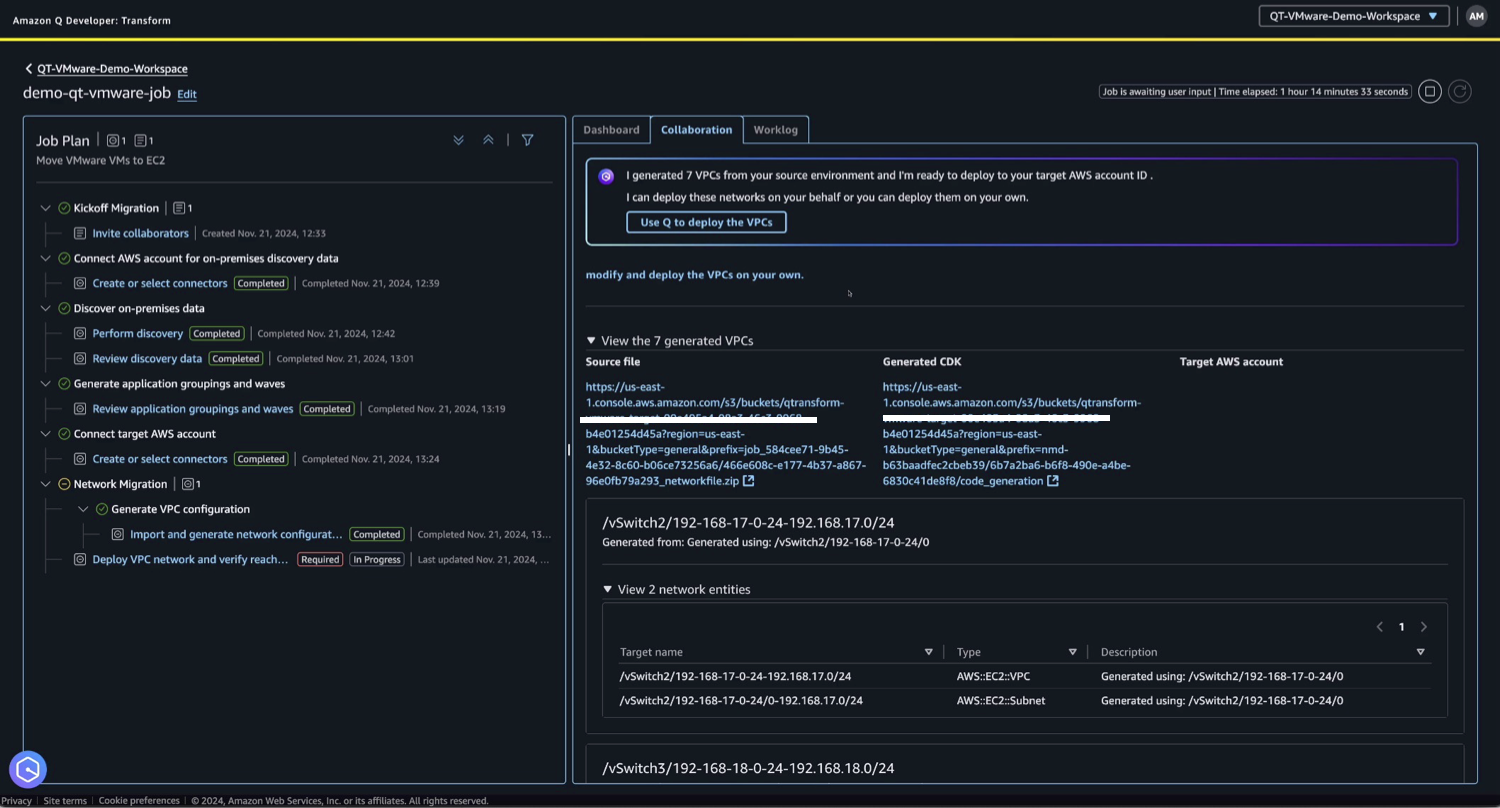Open the Target name column filter dropdown
Image resolution: width=1500 pixels, height=808 pixels.
928,651
